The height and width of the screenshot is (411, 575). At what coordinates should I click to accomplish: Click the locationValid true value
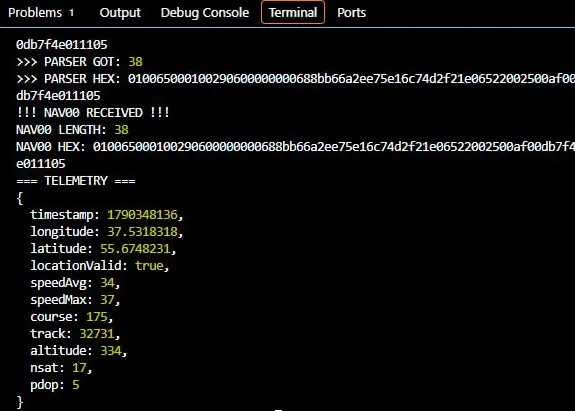(149, 265)
